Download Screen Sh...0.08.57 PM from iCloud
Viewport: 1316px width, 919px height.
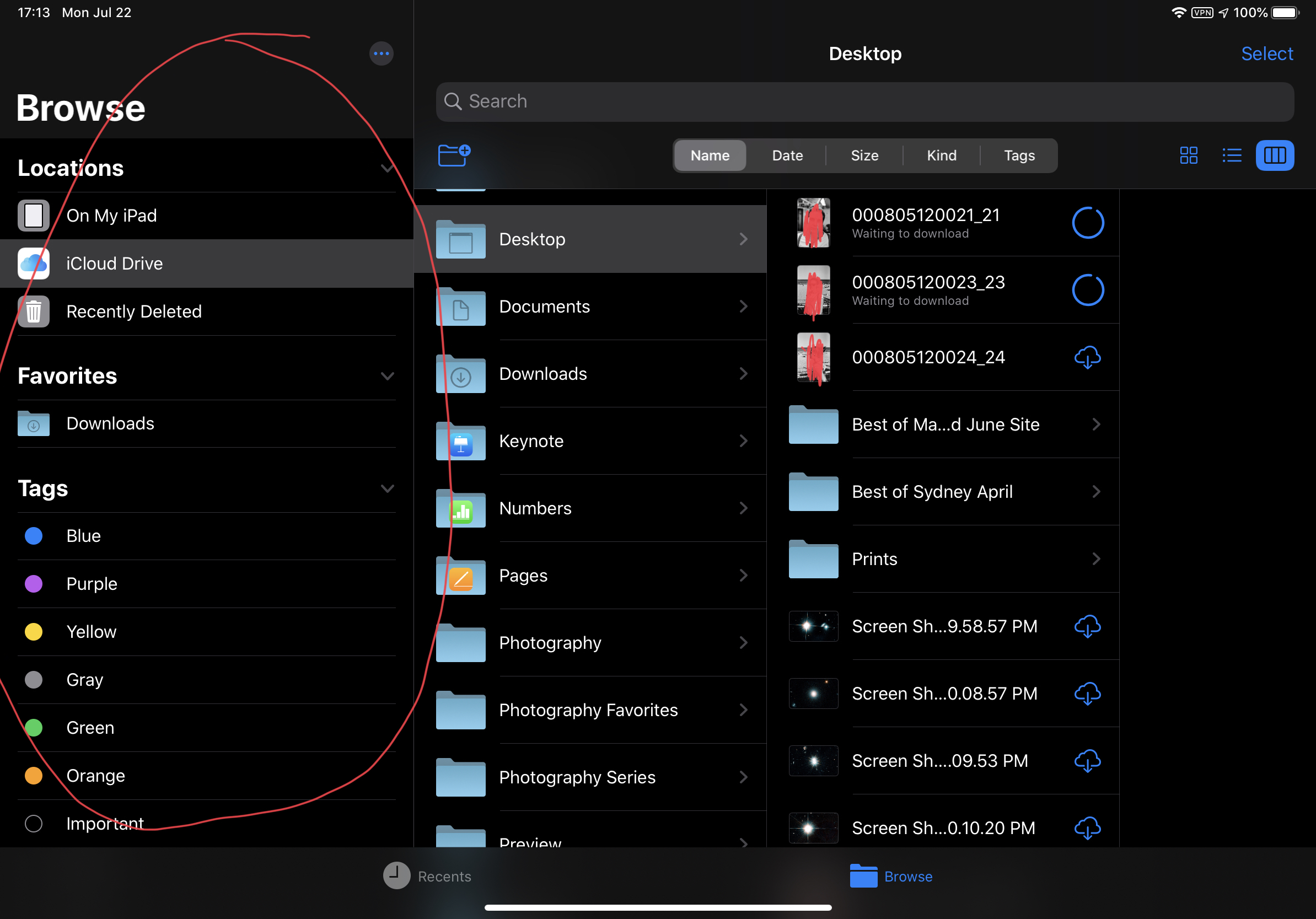coord(1087,694)
